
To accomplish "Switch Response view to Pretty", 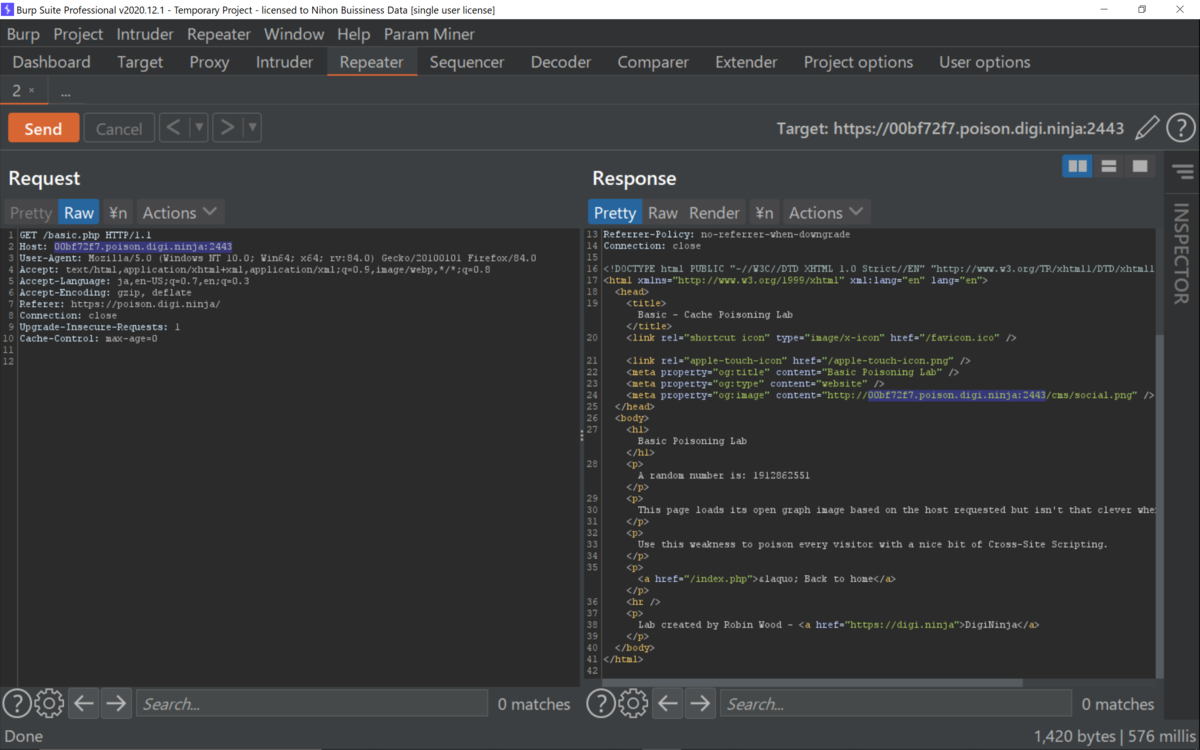I will pyautogui.click(x=614, y=212).
